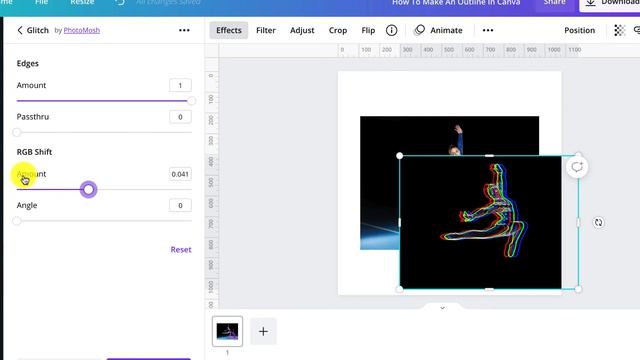Open the Animate options
This screenshot has width=640, height=360.
(x=438, y=30)
